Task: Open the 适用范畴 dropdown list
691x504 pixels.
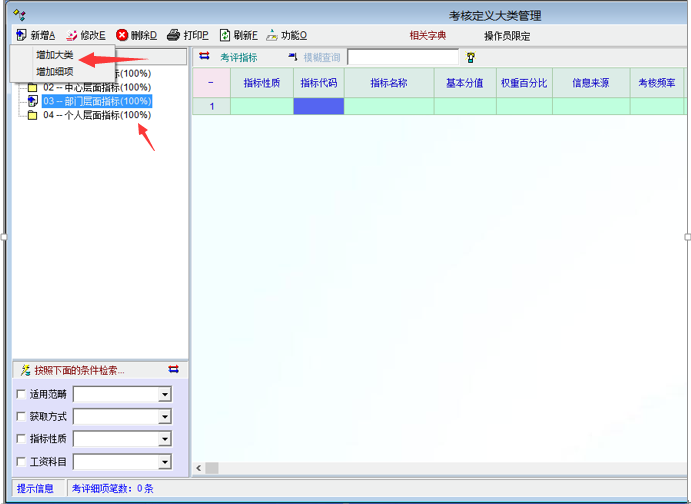Action: point(165,395)
